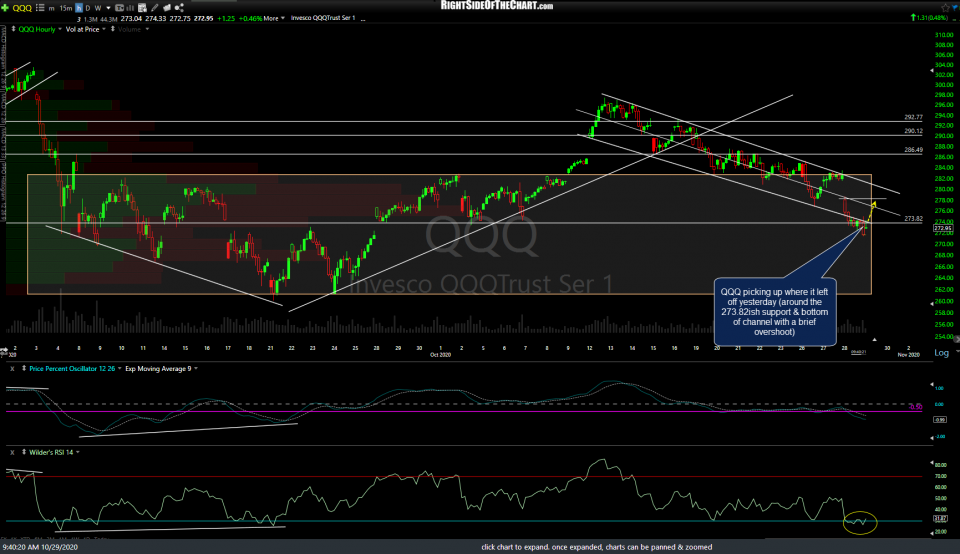Screen dimensions: 960x554
Task: Switch to the Weekly 'W' timeframe
Action: [98, 8]
